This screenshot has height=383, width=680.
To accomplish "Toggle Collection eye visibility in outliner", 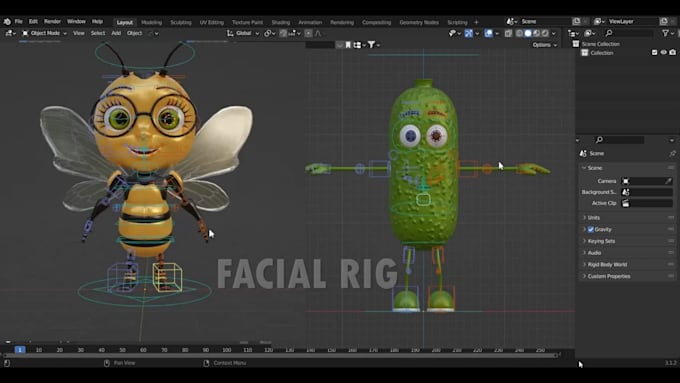I will [x=664, y=52].
